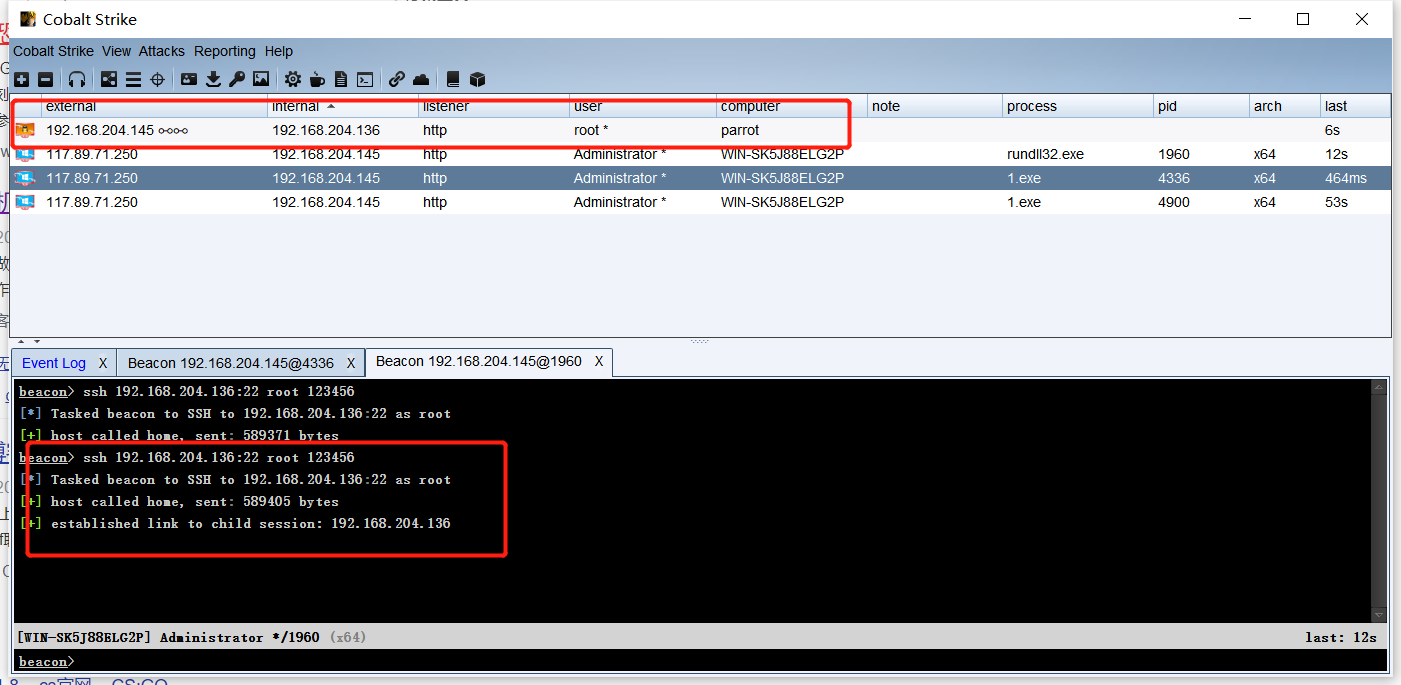Open the Reporting menu
1401x685 pixels.
point(225,51)
